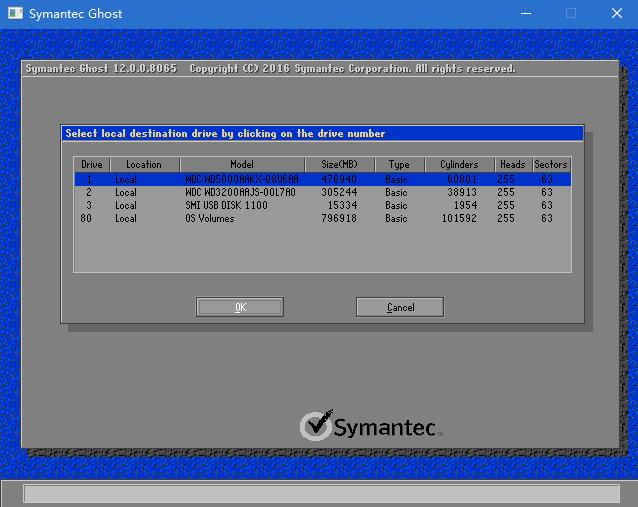
Task: Click the Model column header
Action: [x=242, y=164]
